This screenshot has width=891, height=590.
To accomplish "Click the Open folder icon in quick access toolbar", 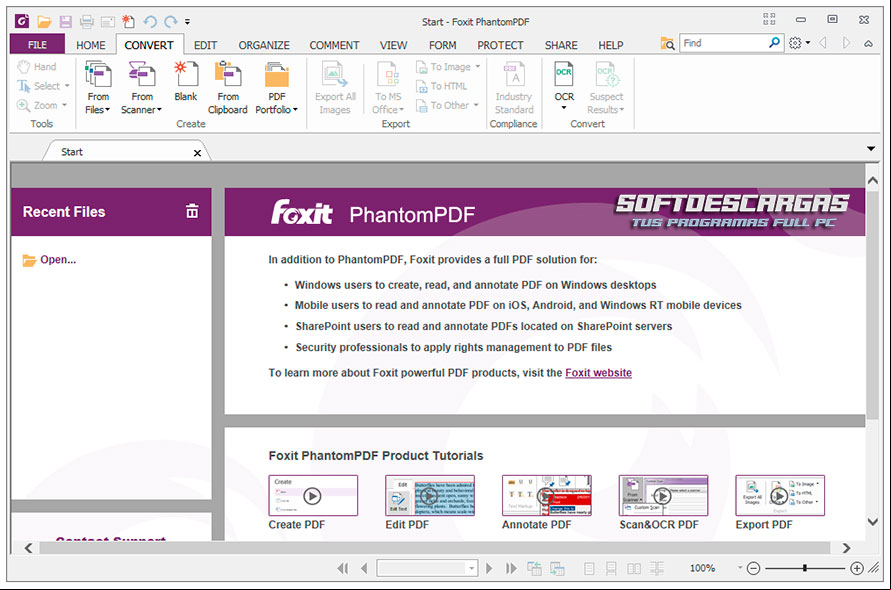I will (44, 22).
